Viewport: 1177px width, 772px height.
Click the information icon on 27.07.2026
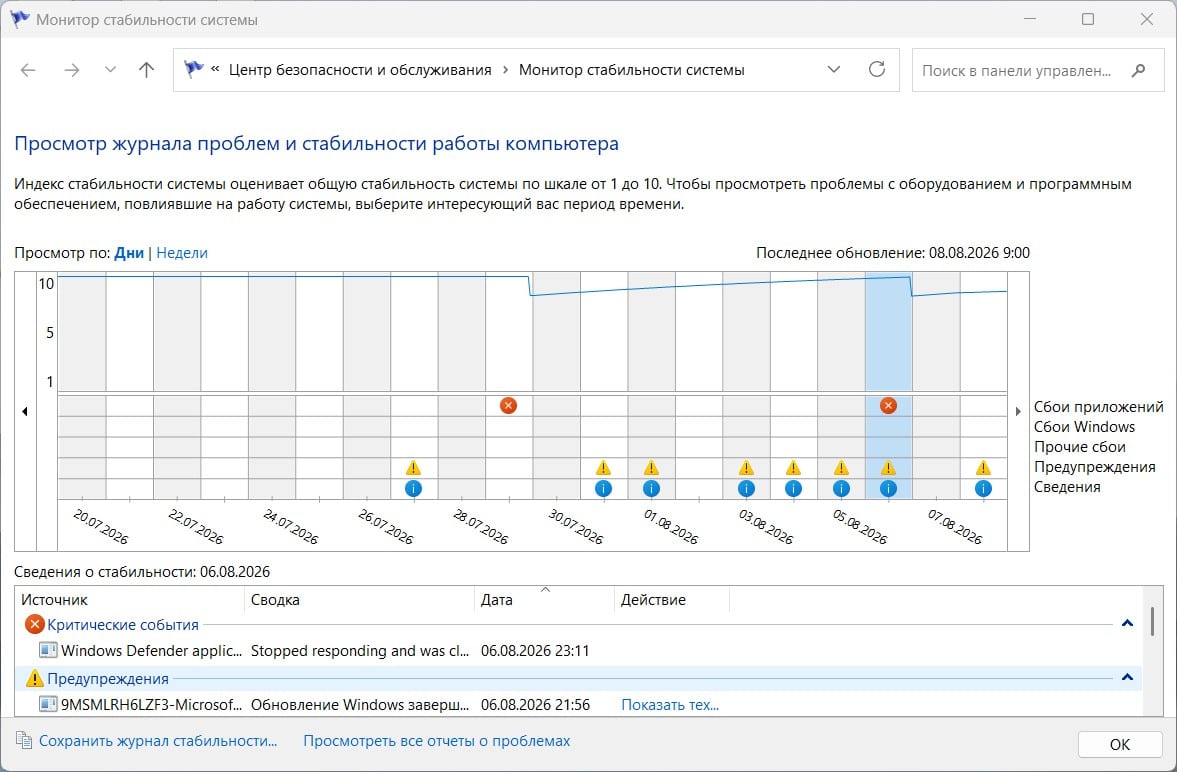pyautogui.click(x=413, y=489)
